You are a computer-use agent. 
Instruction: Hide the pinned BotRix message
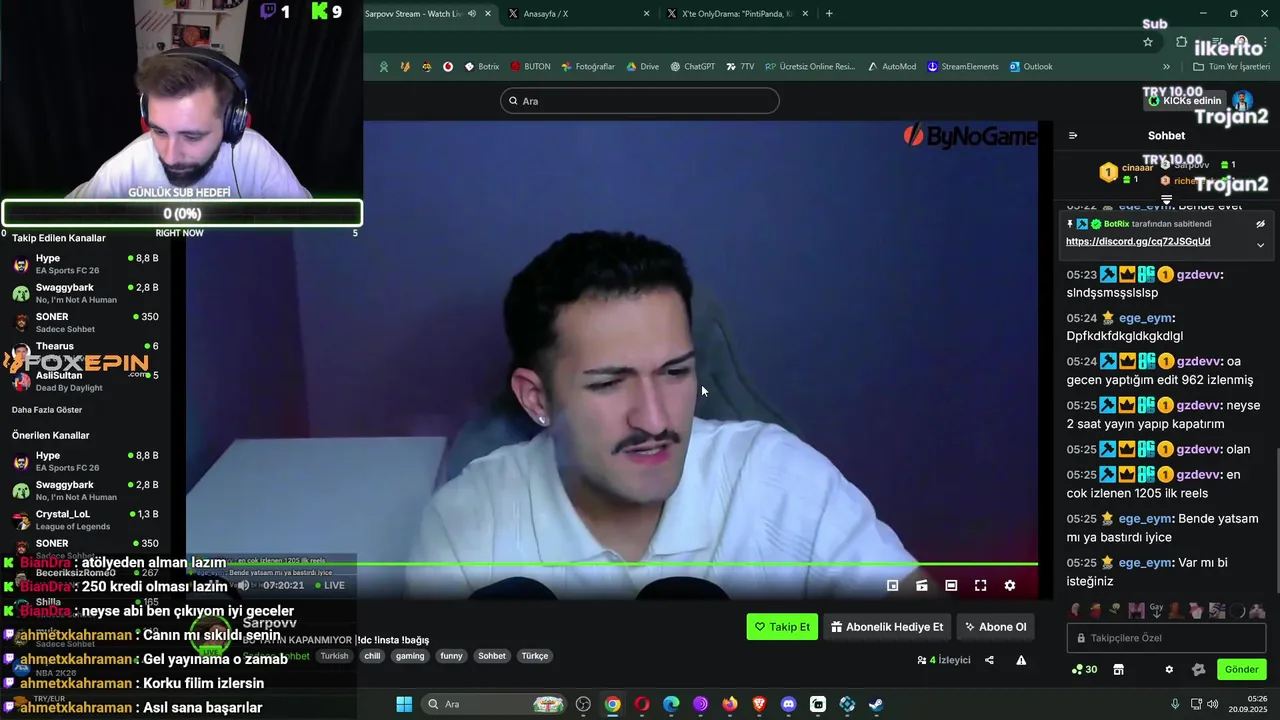coord(1260,224)
